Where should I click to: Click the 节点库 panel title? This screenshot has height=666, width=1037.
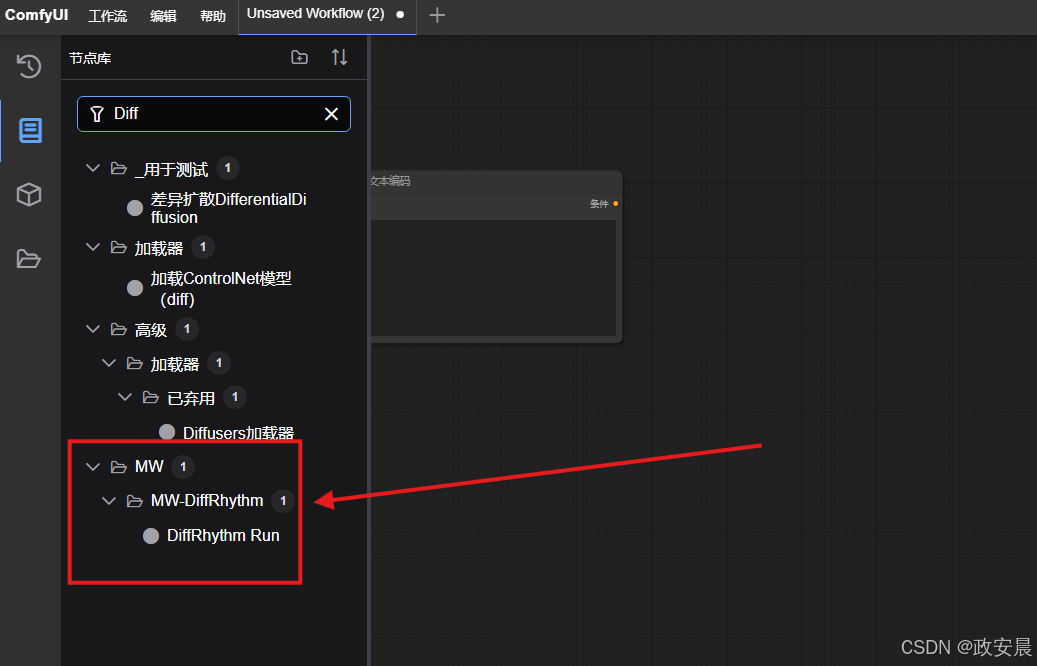(90, 58)
